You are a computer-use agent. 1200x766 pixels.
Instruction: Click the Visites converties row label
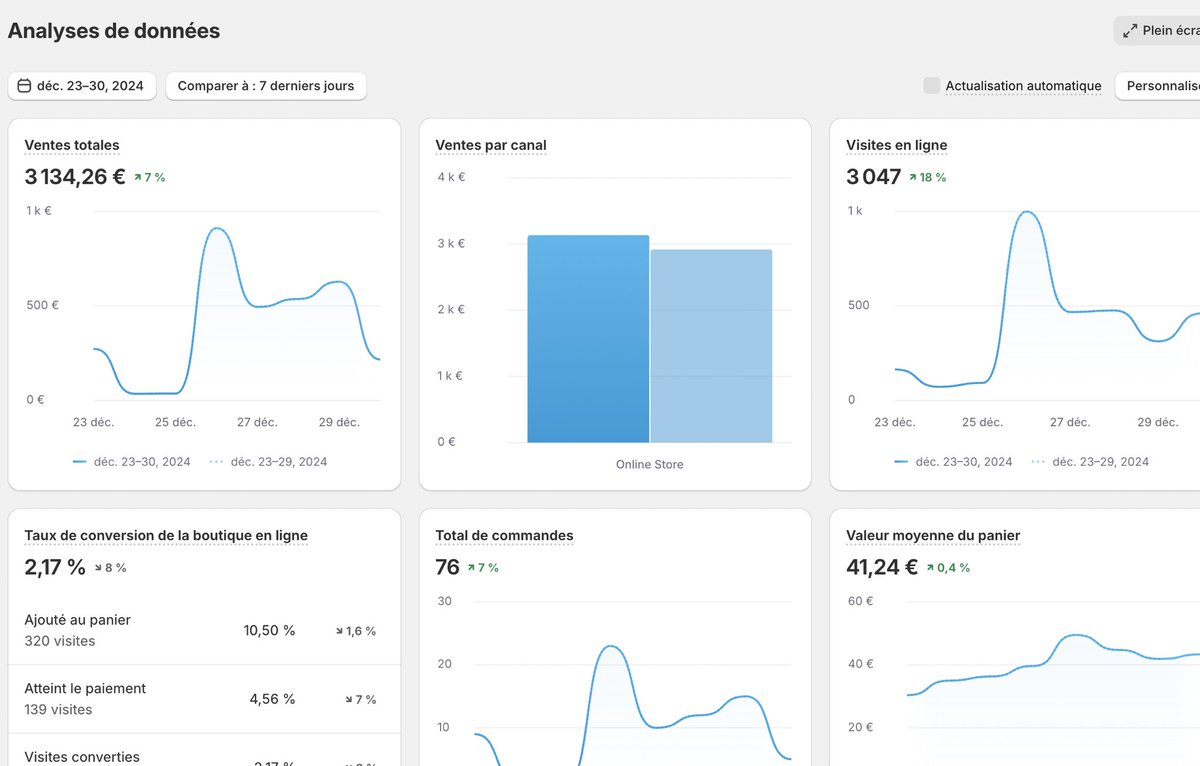point(82,757)
